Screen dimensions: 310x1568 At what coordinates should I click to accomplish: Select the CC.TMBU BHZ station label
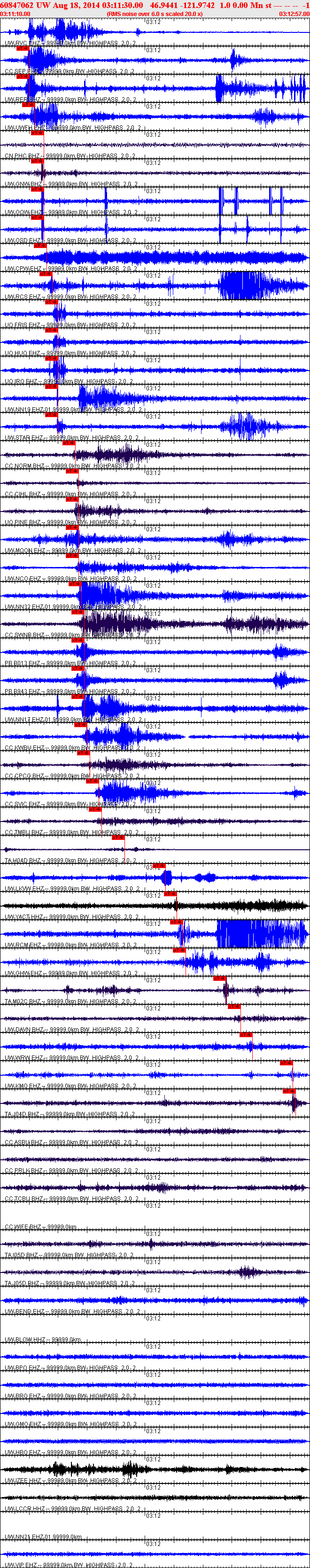(72, 833)
